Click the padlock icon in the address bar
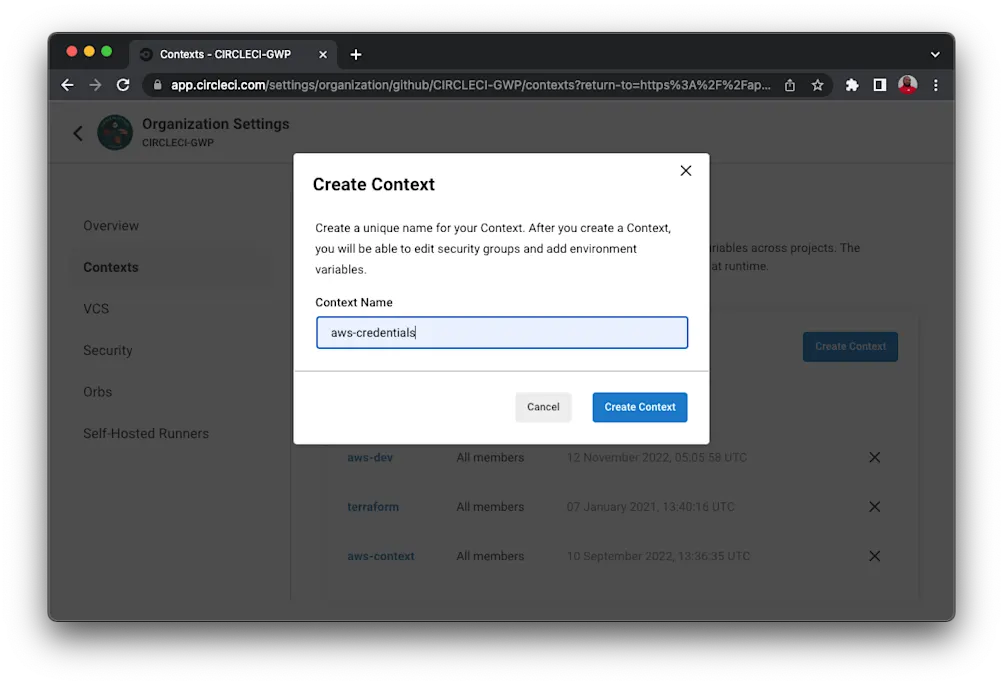The height and width of the screenshot is (685, 1003). (157, 85)
